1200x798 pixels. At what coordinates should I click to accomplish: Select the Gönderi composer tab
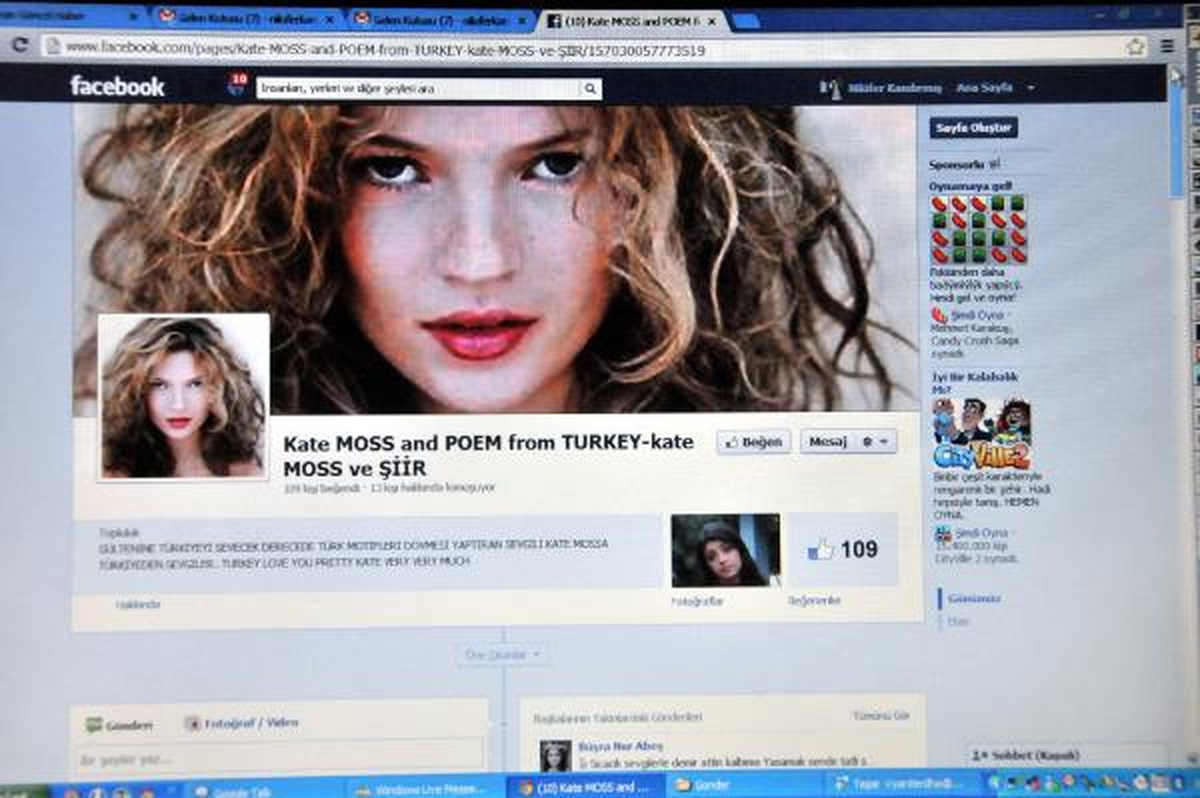pos(119,724)
